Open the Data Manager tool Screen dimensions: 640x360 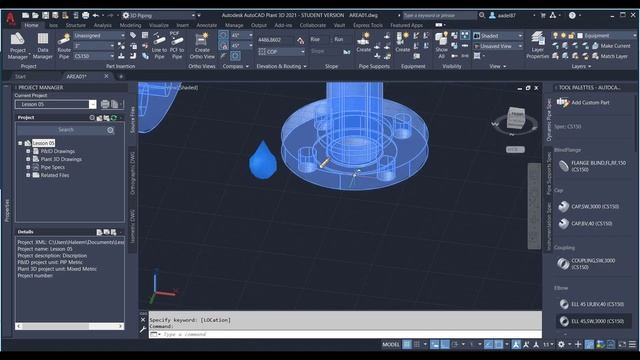[42, 46]
